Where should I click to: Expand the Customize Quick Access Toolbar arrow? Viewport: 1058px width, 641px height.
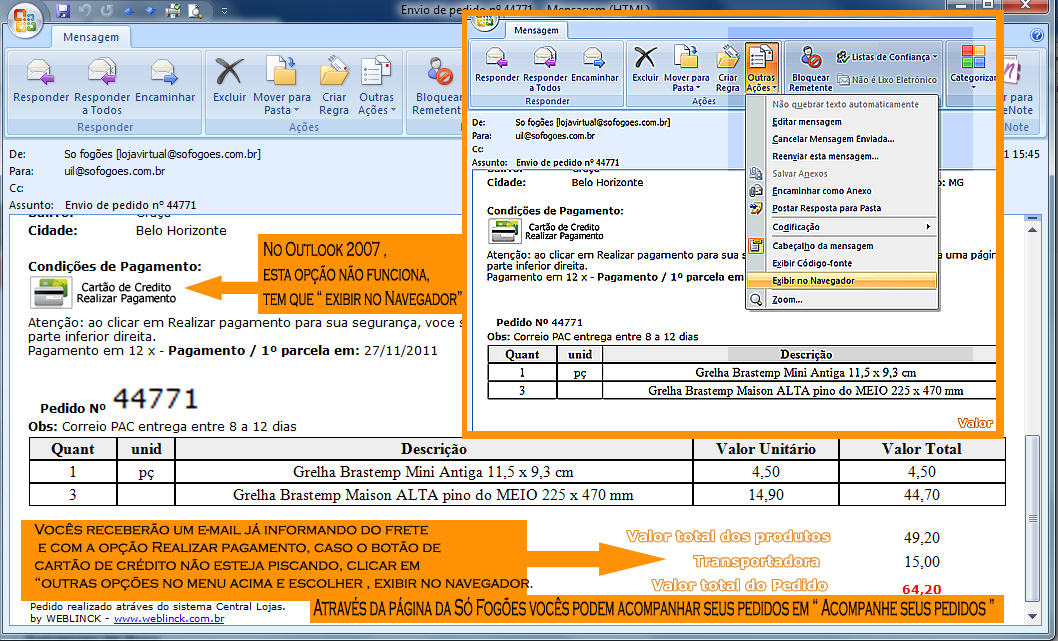pyautogui.click(x=224, y=11)
